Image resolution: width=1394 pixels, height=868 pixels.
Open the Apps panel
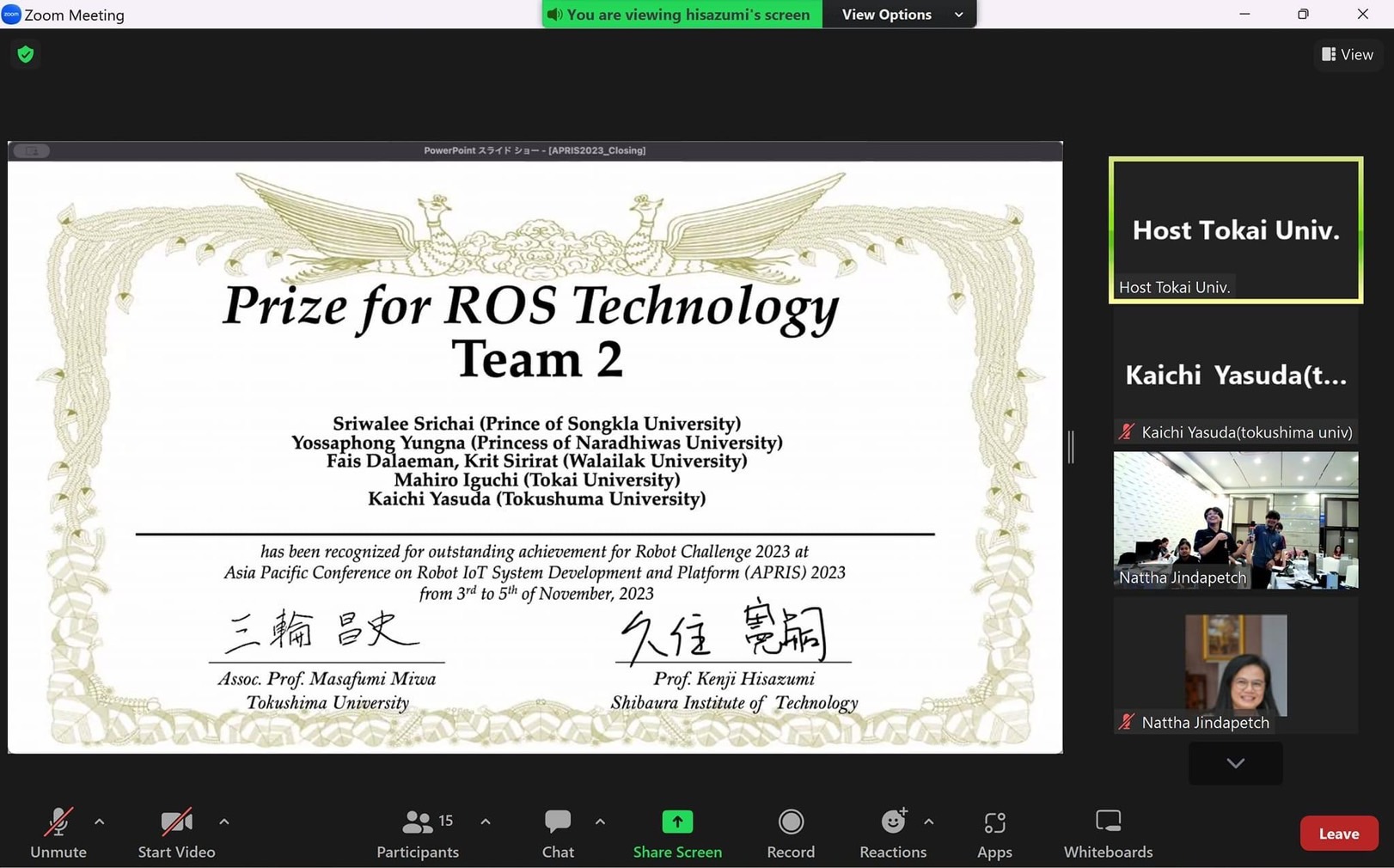pyautogui.click(x=994, y=833)
